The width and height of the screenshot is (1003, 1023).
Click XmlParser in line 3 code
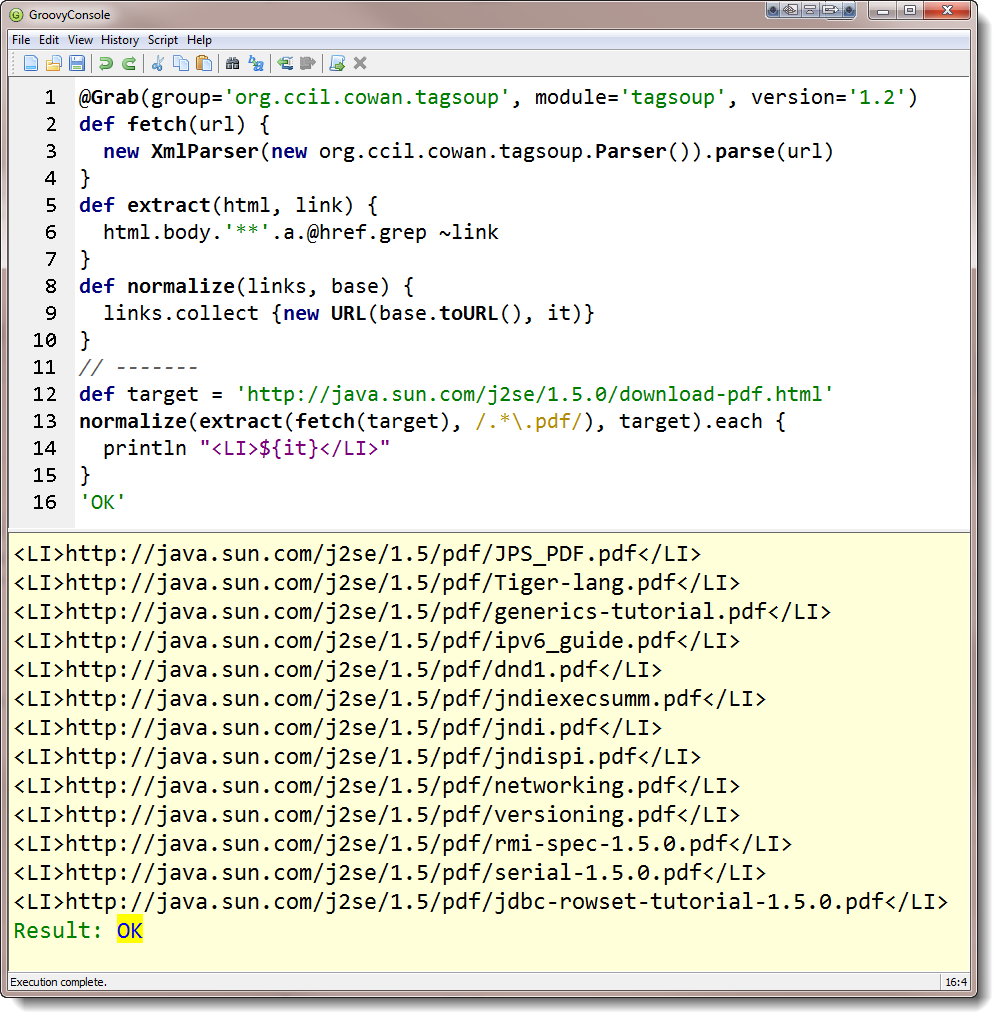(x=205, y=151)
